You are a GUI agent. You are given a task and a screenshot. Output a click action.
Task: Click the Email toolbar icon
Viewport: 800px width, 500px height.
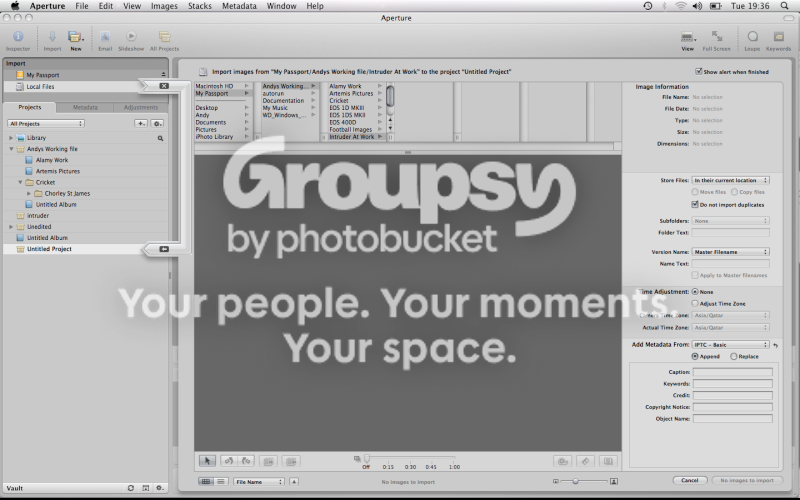[x=105, y=40]
